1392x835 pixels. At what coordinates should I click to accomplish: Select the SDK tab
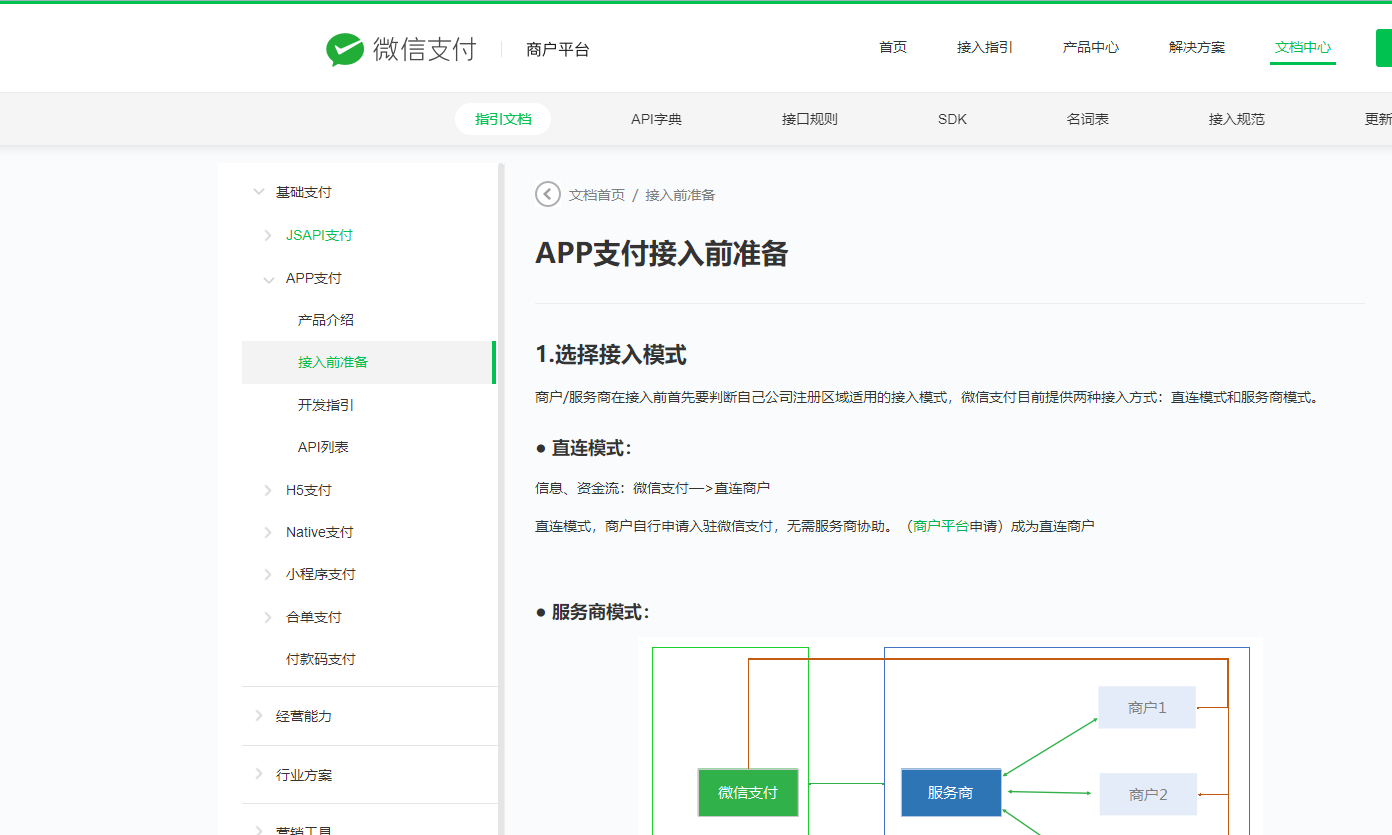(952, 119)
